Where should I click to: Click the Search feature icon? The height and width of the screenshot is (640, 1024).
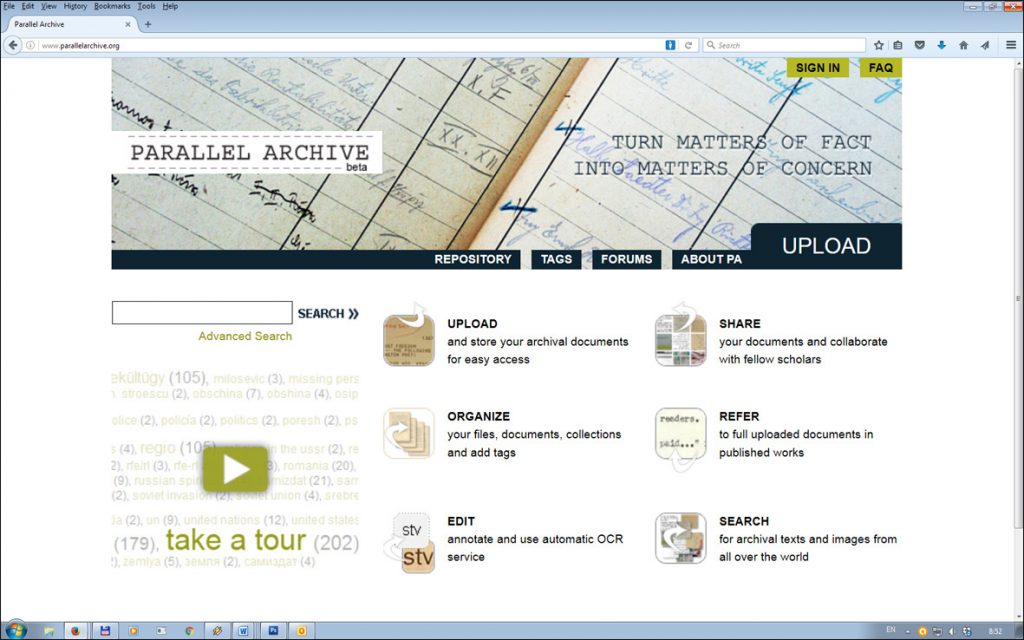tap(680, 538)
